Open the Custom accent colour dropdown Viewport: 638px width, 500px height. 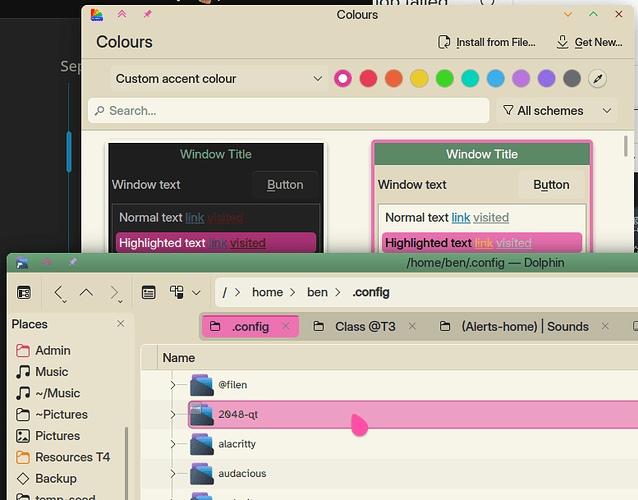point(219,78)
